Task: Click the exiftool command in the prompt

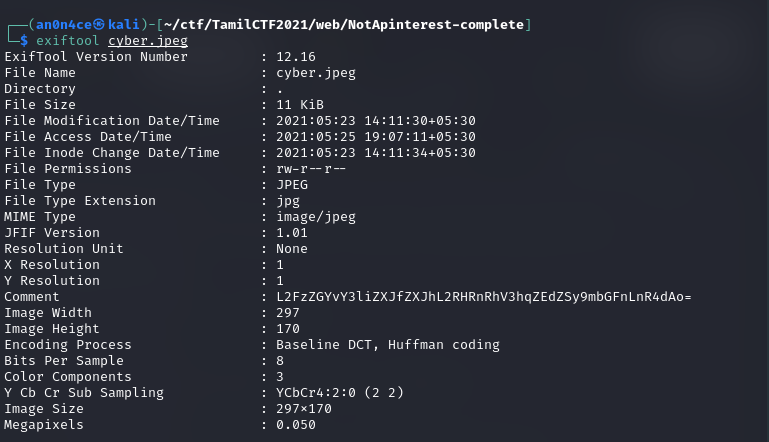Action: pos(68,41)
